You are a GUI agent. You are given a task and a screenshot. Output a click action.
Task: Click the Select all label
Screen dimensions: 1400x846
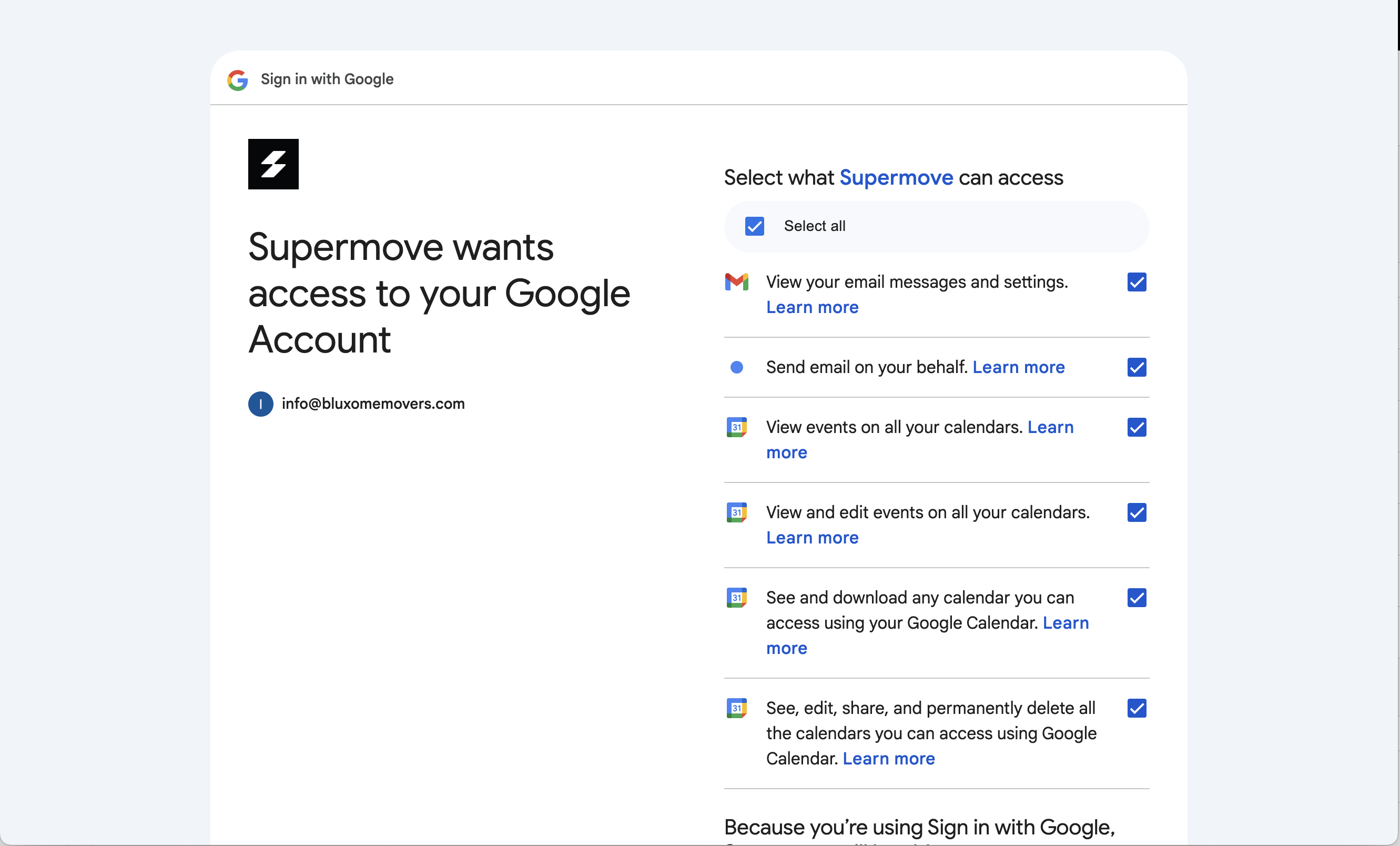(x=815, y=226)
